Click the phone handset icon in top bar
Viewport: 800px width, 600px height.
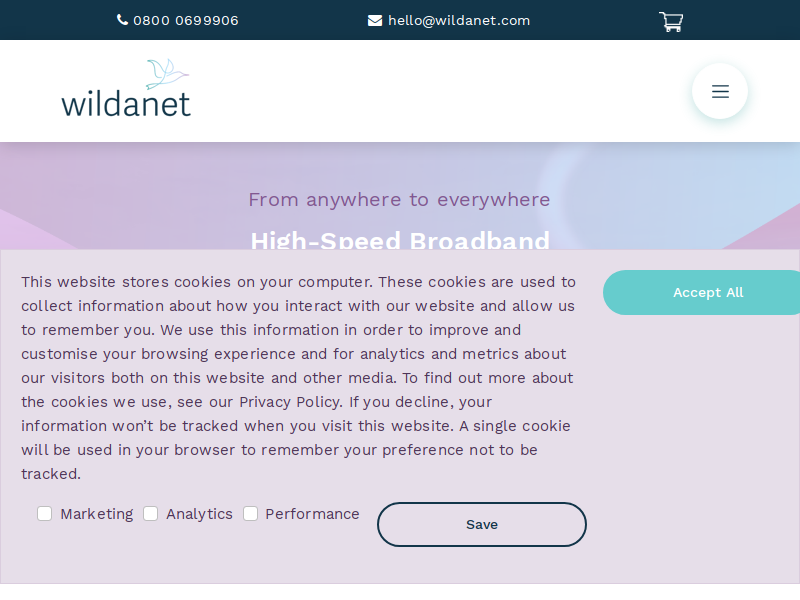tap(122, 20)
